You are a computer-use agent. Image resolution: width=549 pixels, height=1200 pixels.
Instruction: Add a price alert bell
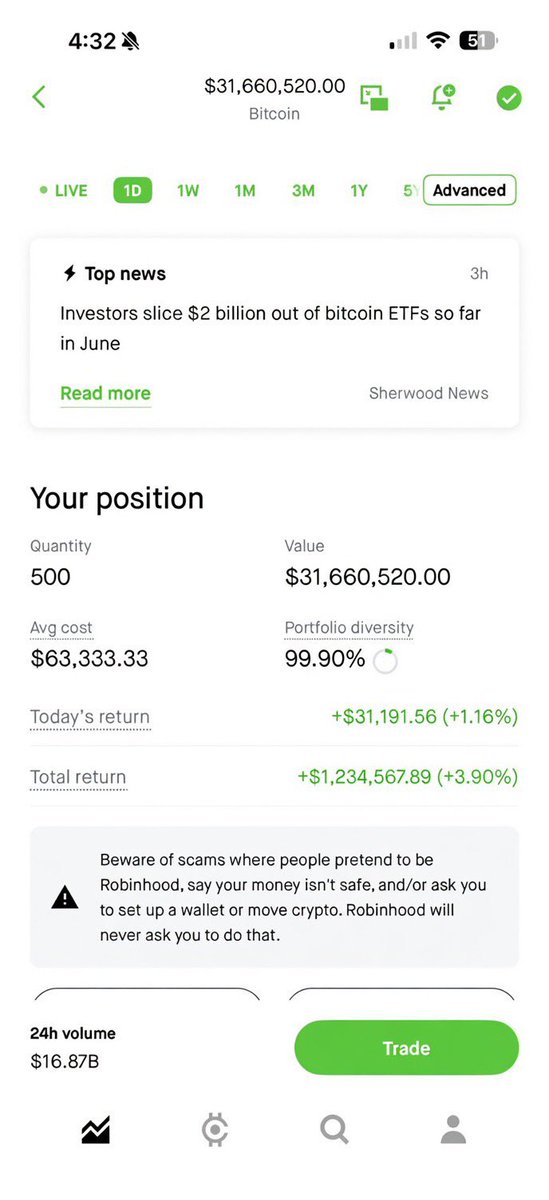click(x=442, y=97)
